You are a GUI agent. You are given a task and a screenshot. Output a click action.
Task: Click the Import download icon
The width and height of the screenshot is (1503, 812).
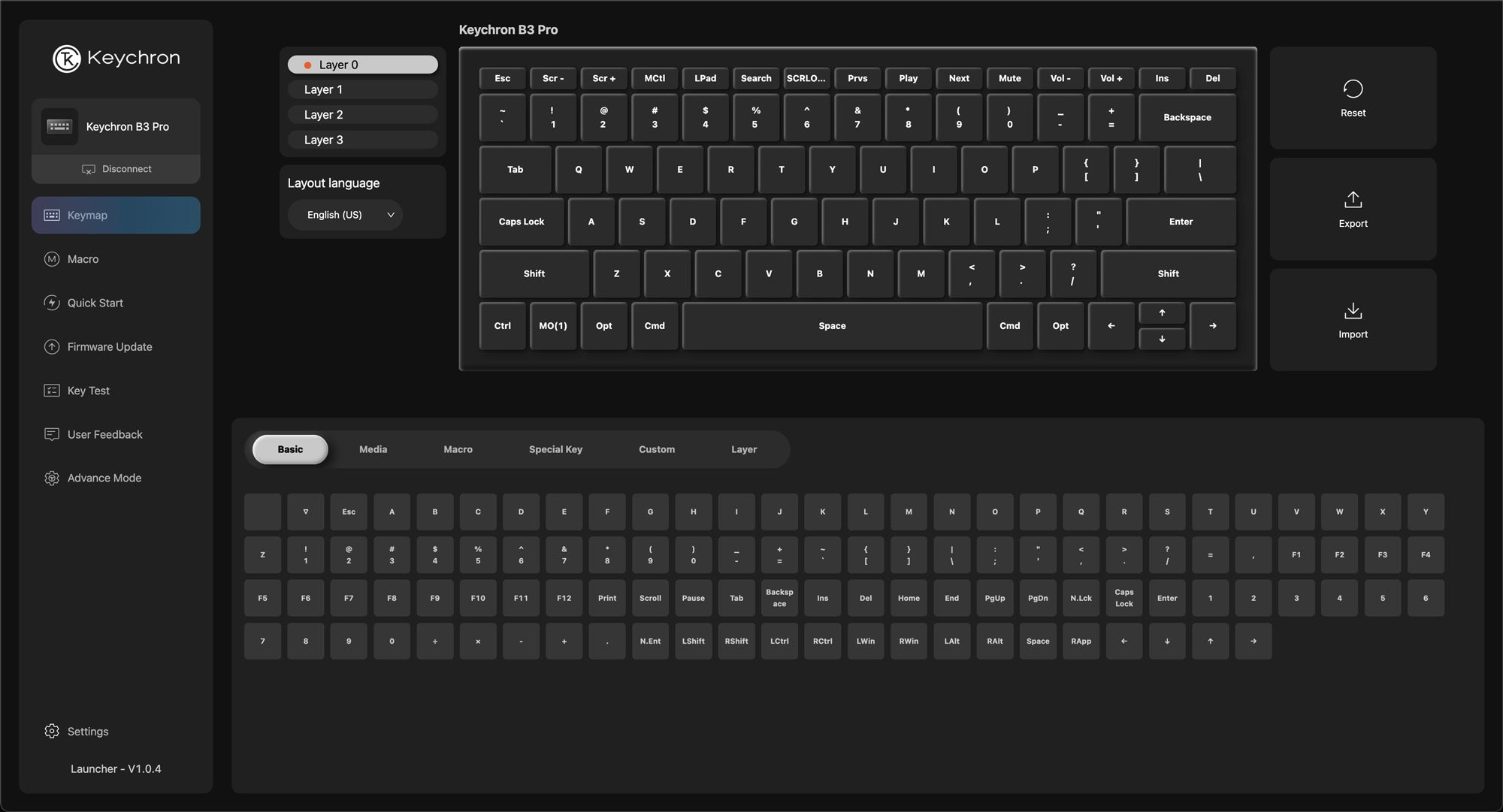coord(1353,310)
